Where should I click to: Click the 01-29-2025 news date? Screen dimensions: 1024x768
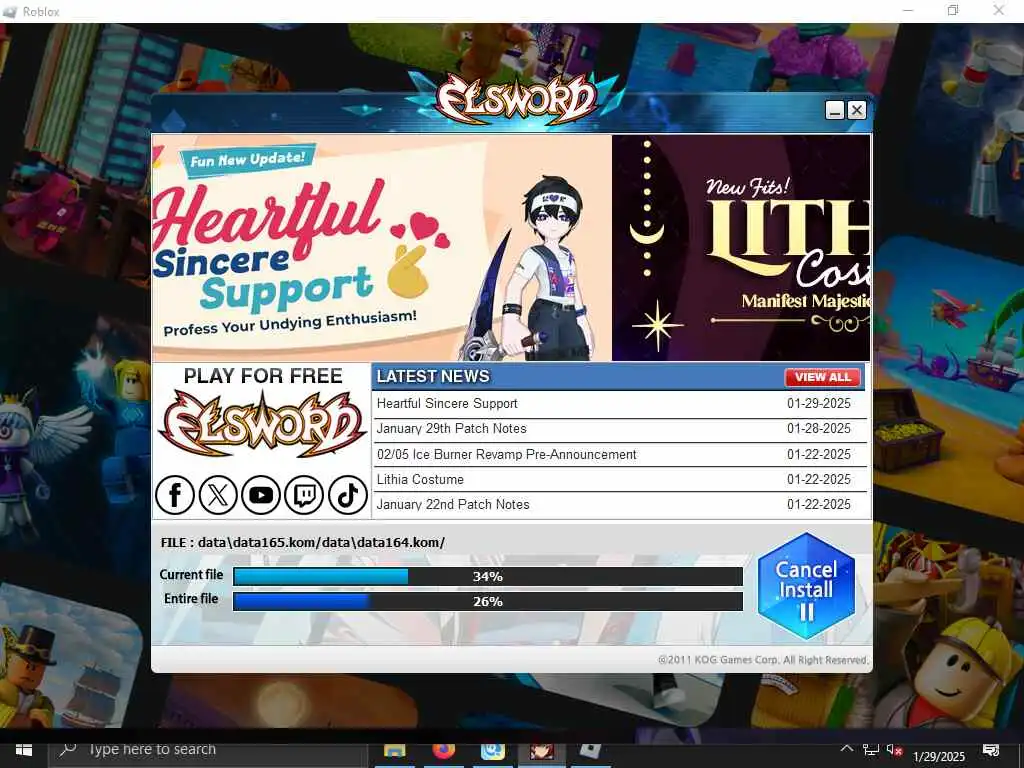[819, 404]
